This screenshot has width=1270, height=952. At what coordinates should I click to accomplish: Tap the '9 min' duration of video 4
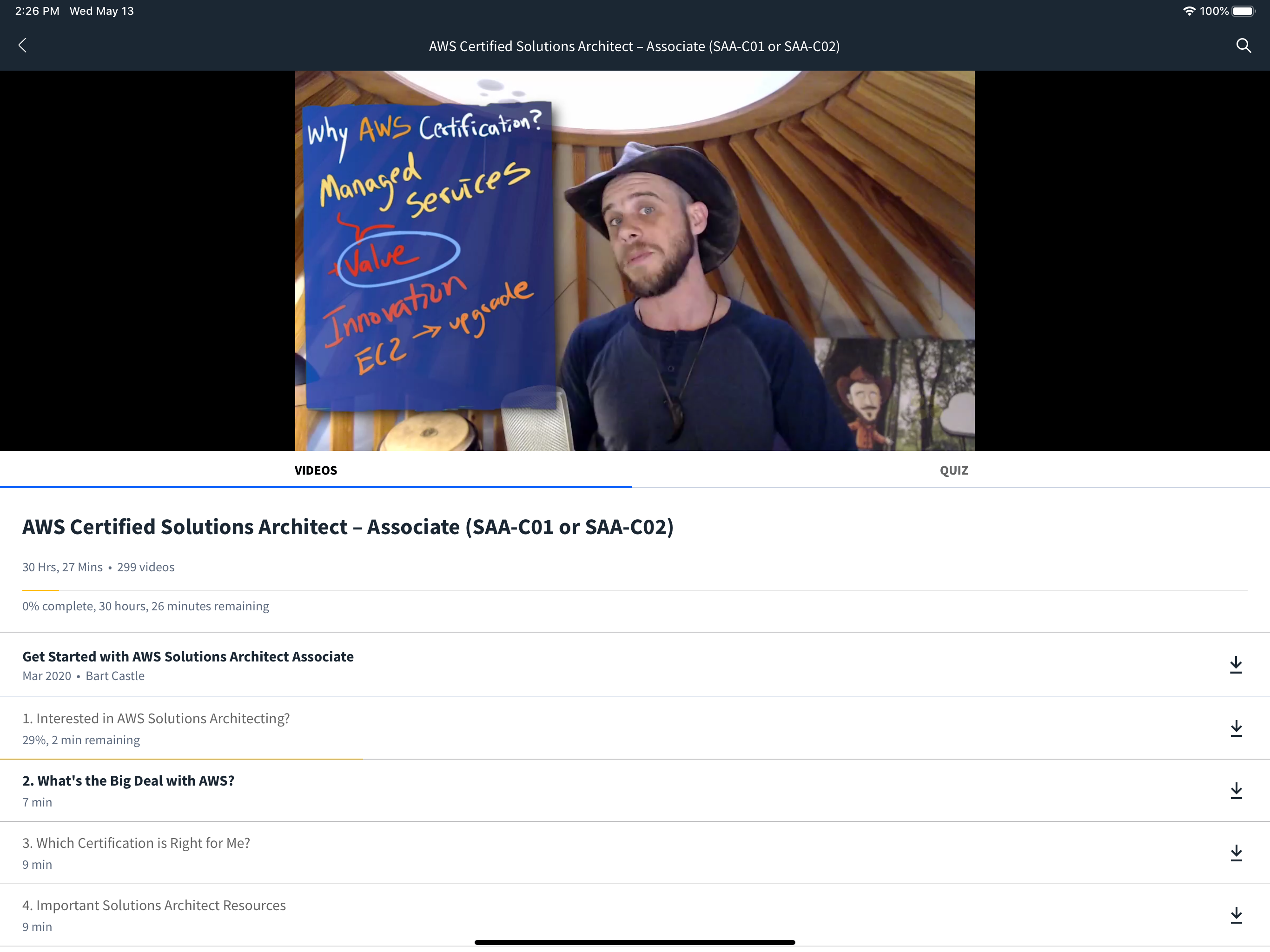tap(37, 927)
